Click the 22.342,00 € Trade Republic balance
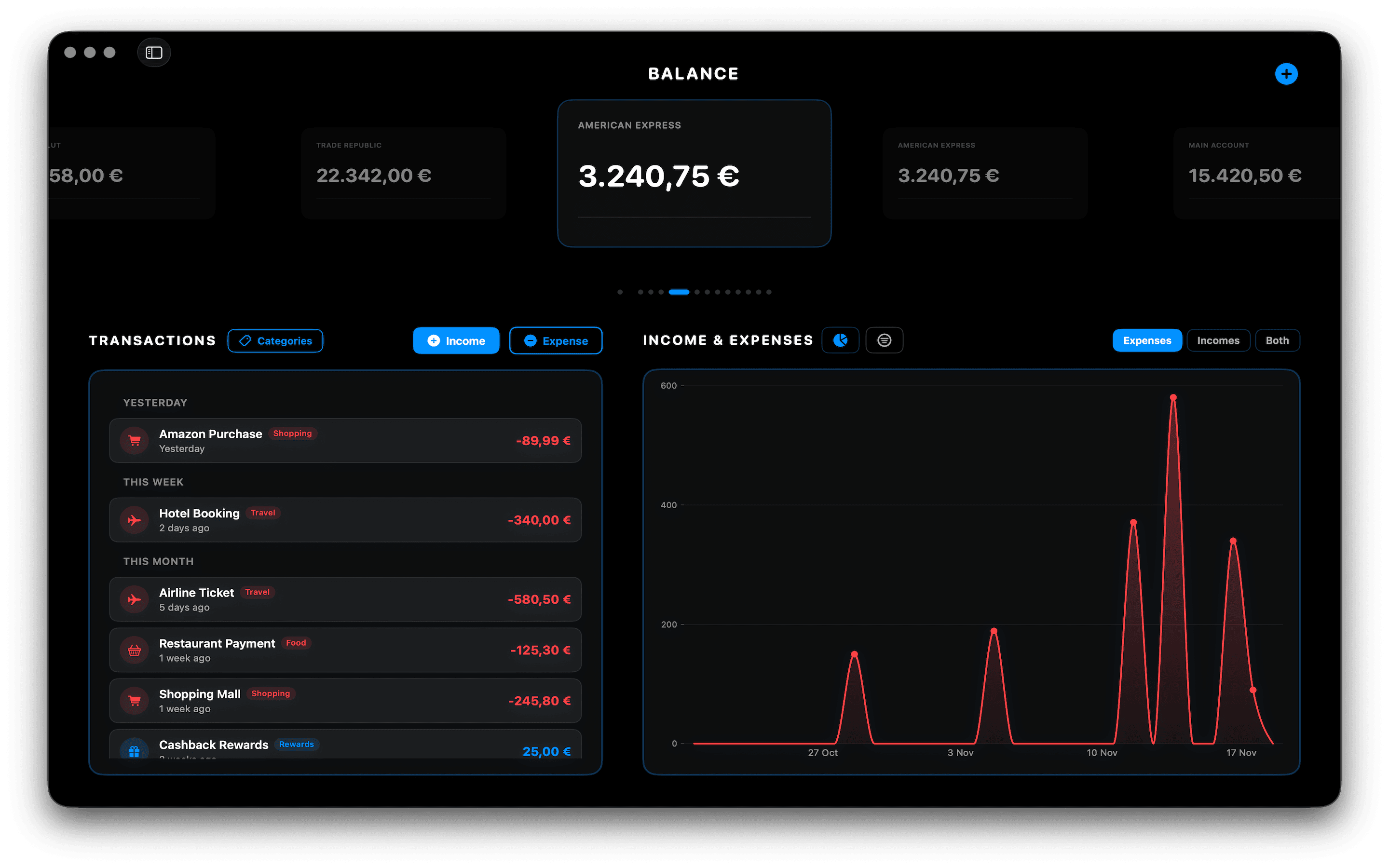The height and width of the screenshot is (868, 1389). point(374,176)
